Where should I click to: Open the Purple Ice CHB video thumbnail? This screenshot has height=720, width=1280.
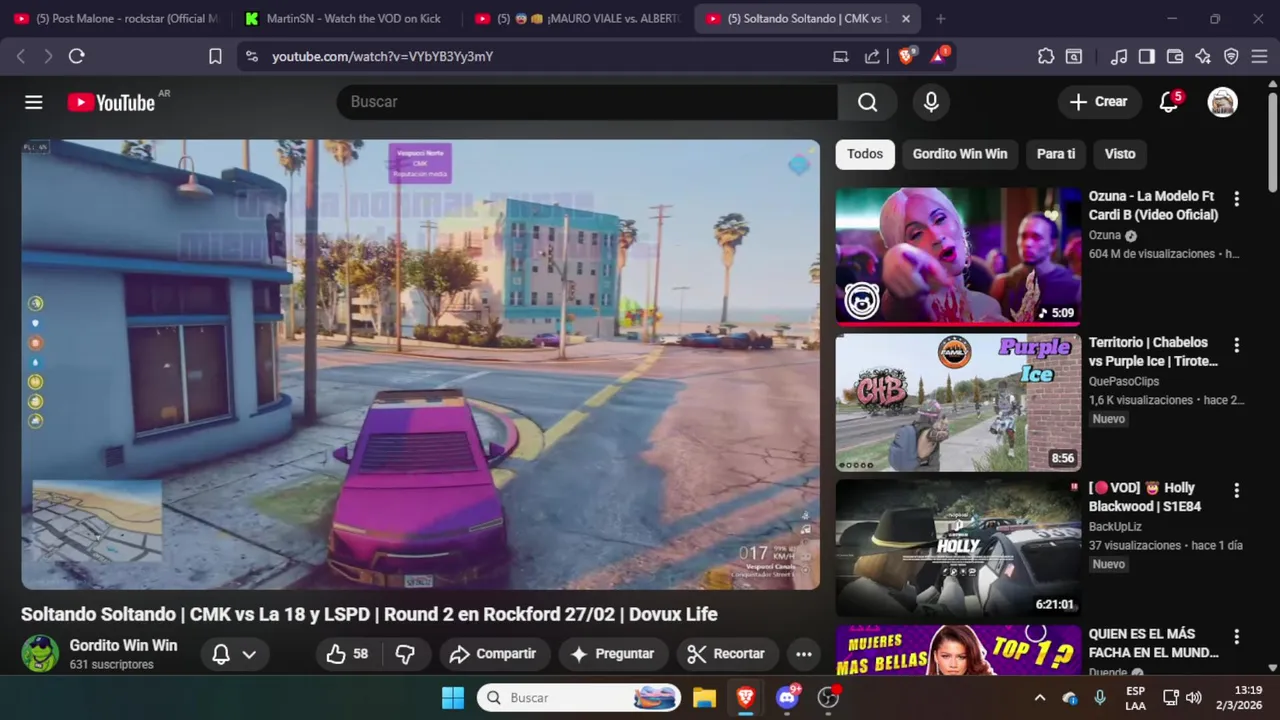point(958,402)
